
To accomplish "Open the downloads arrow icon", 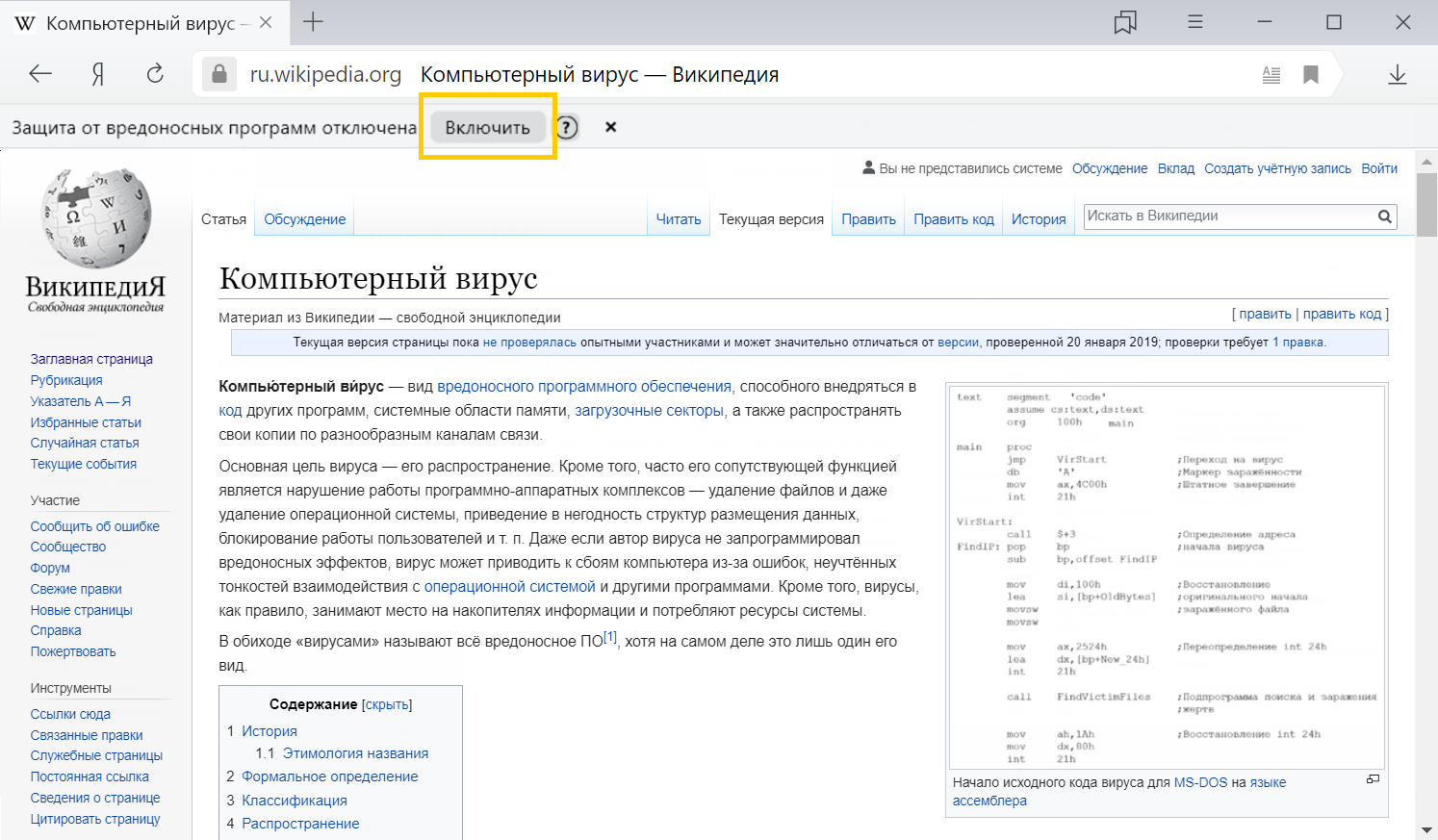I will (x=1398, y=74).
